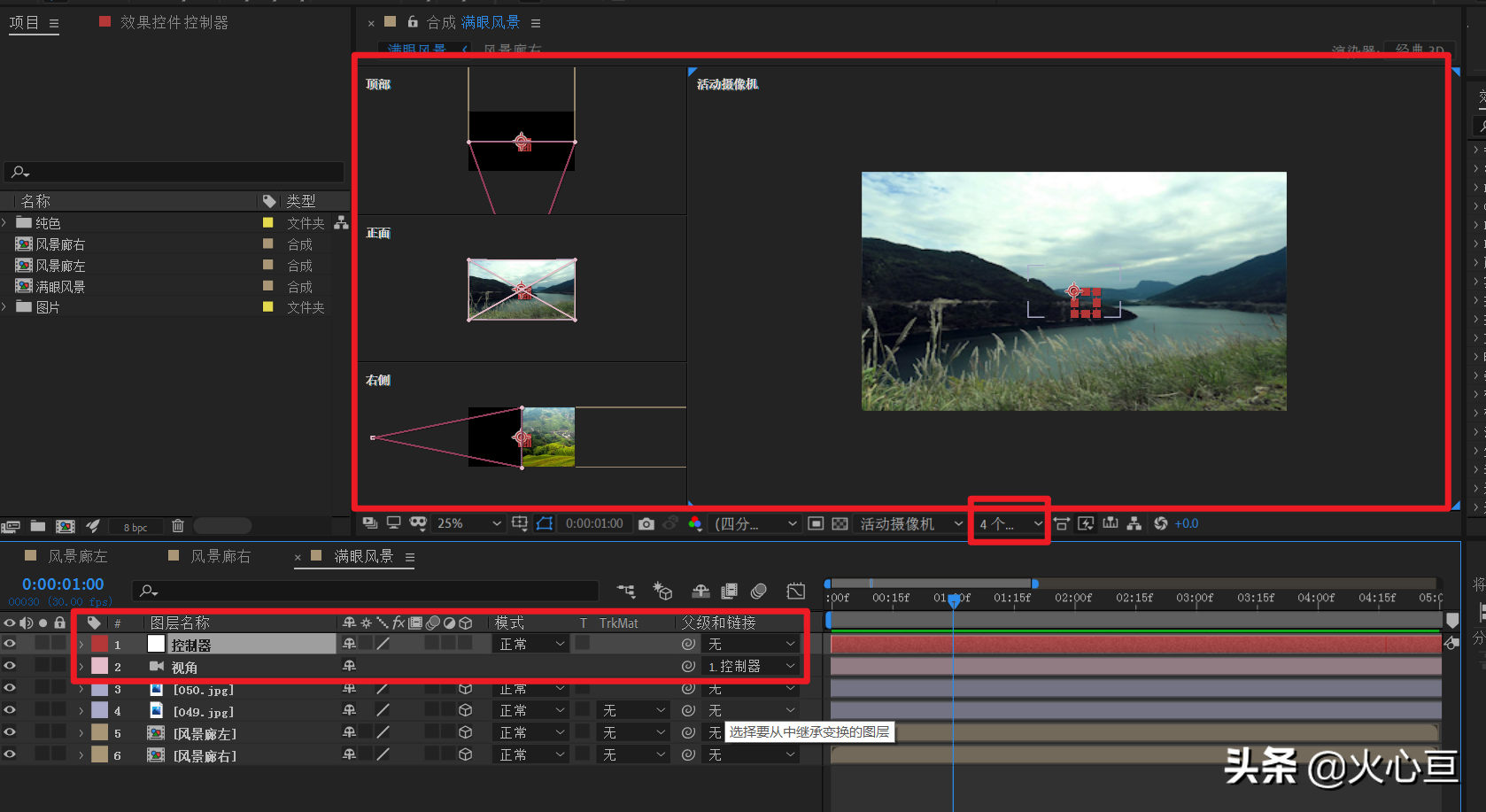Open TrkMat dropdown for [049.jpg] layer
This screenshot has height=812, width=1486.
tap(634, 710)
